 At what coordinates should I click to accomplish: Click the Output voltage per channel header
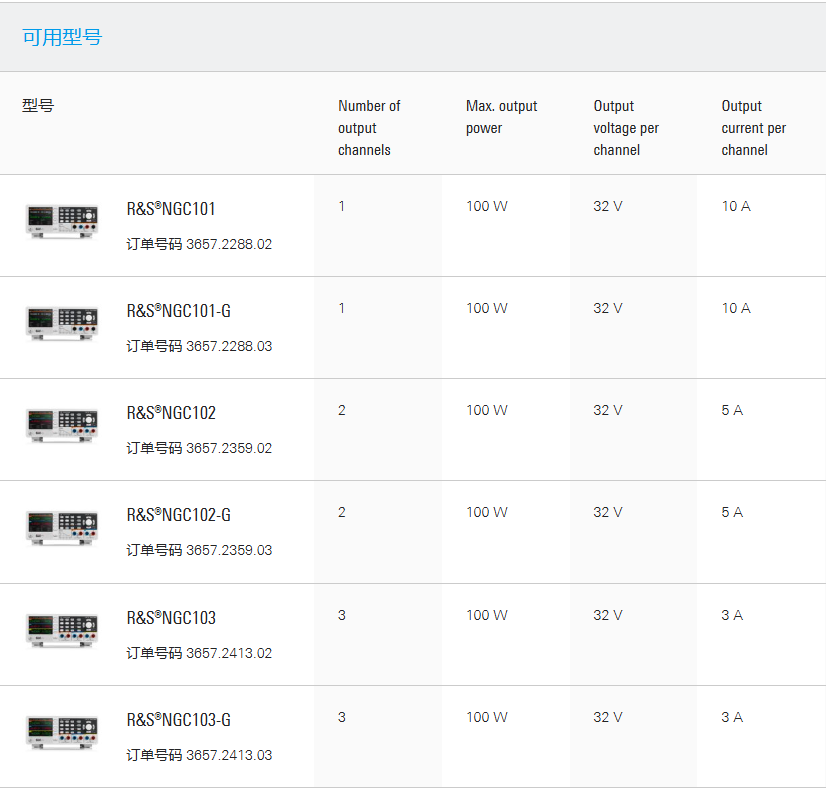pos(626,128)
